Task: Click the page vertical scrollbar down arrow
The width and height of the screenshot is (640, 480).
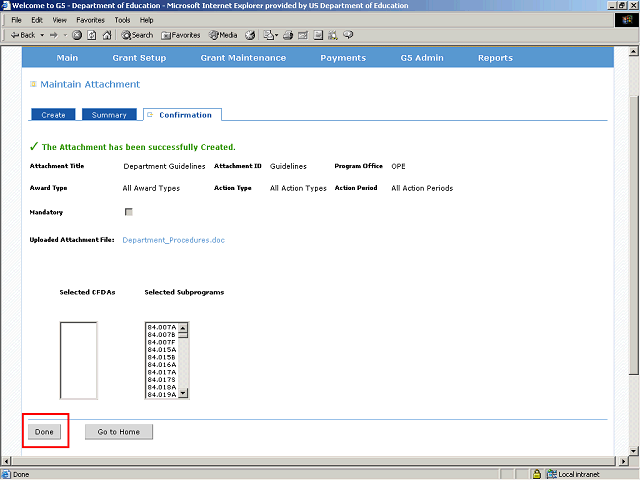Action: [x=633, y=451]
